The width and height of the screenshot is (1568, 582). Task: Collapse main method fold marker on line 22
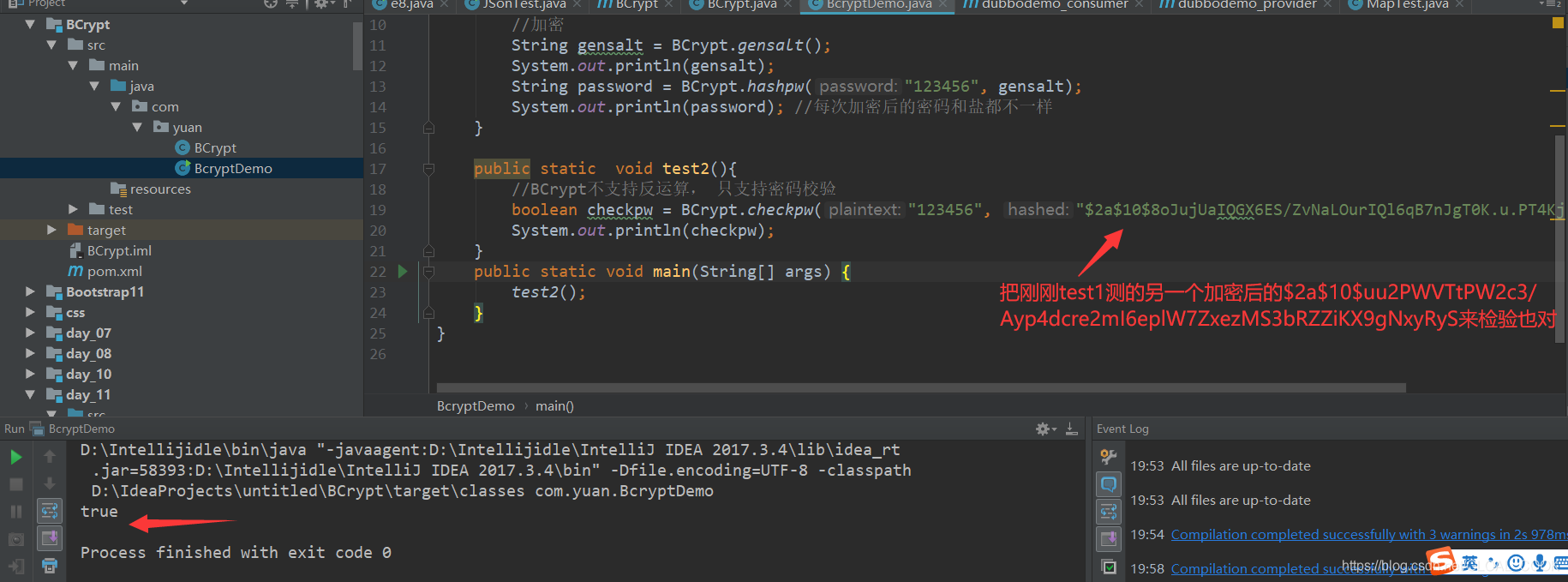click(428, 272)
